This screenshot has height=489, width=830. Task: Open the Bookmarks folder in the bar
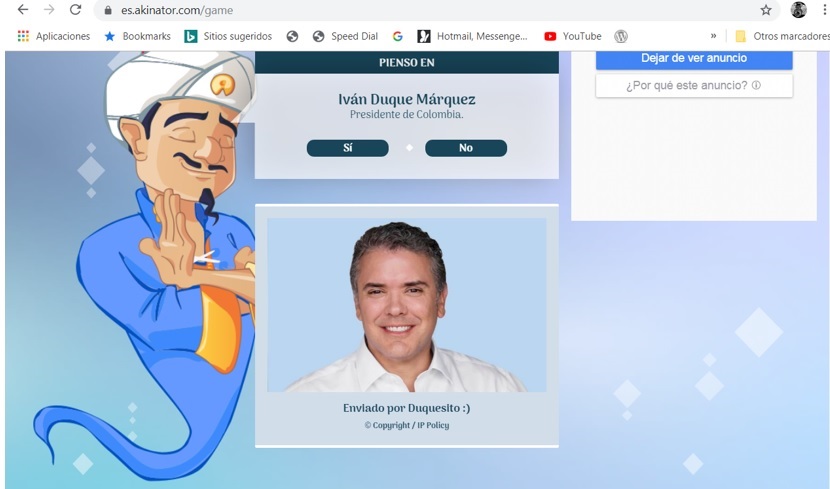point(138,36)
